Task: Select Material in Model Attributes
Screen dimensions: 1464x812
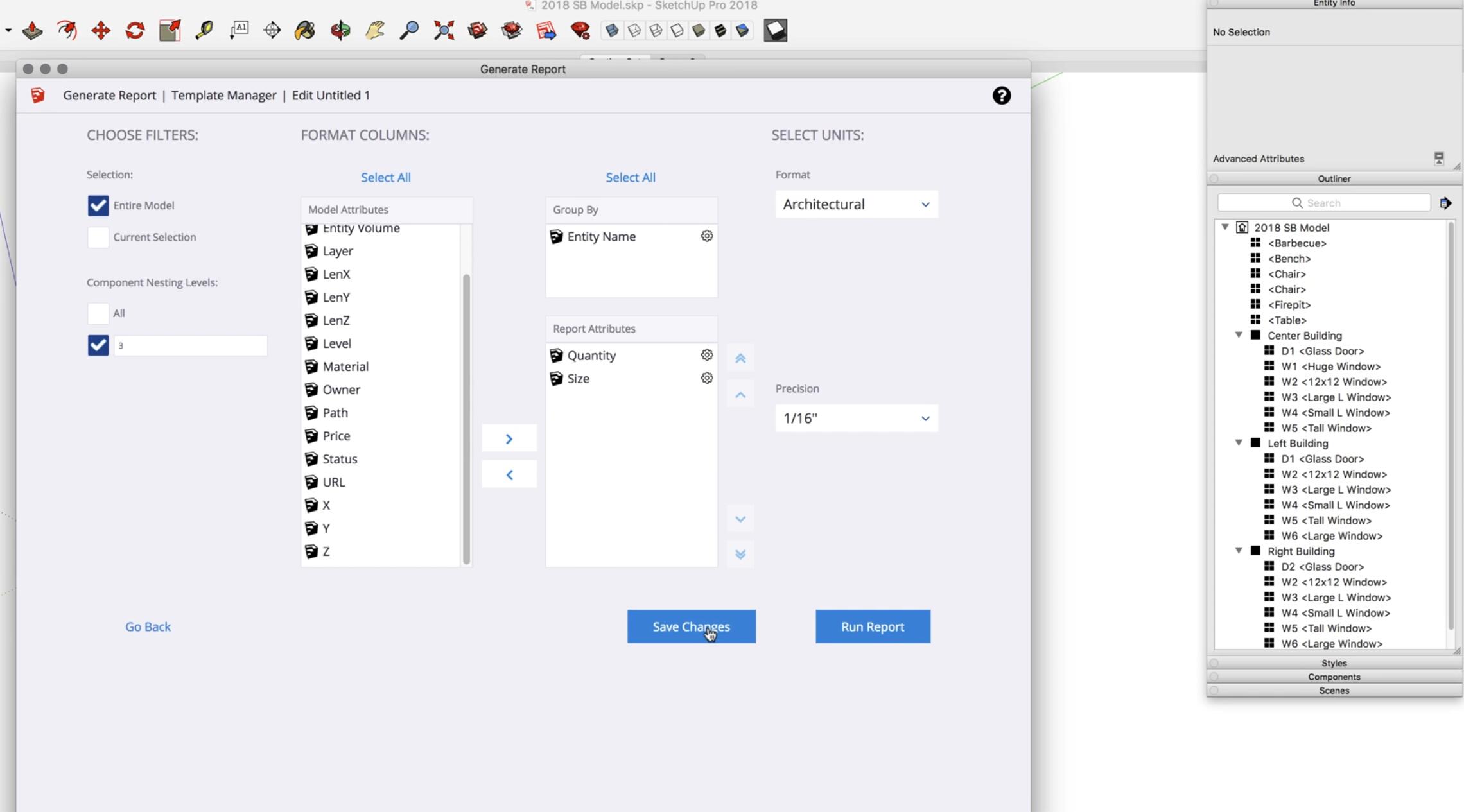Action: (381, 367)
